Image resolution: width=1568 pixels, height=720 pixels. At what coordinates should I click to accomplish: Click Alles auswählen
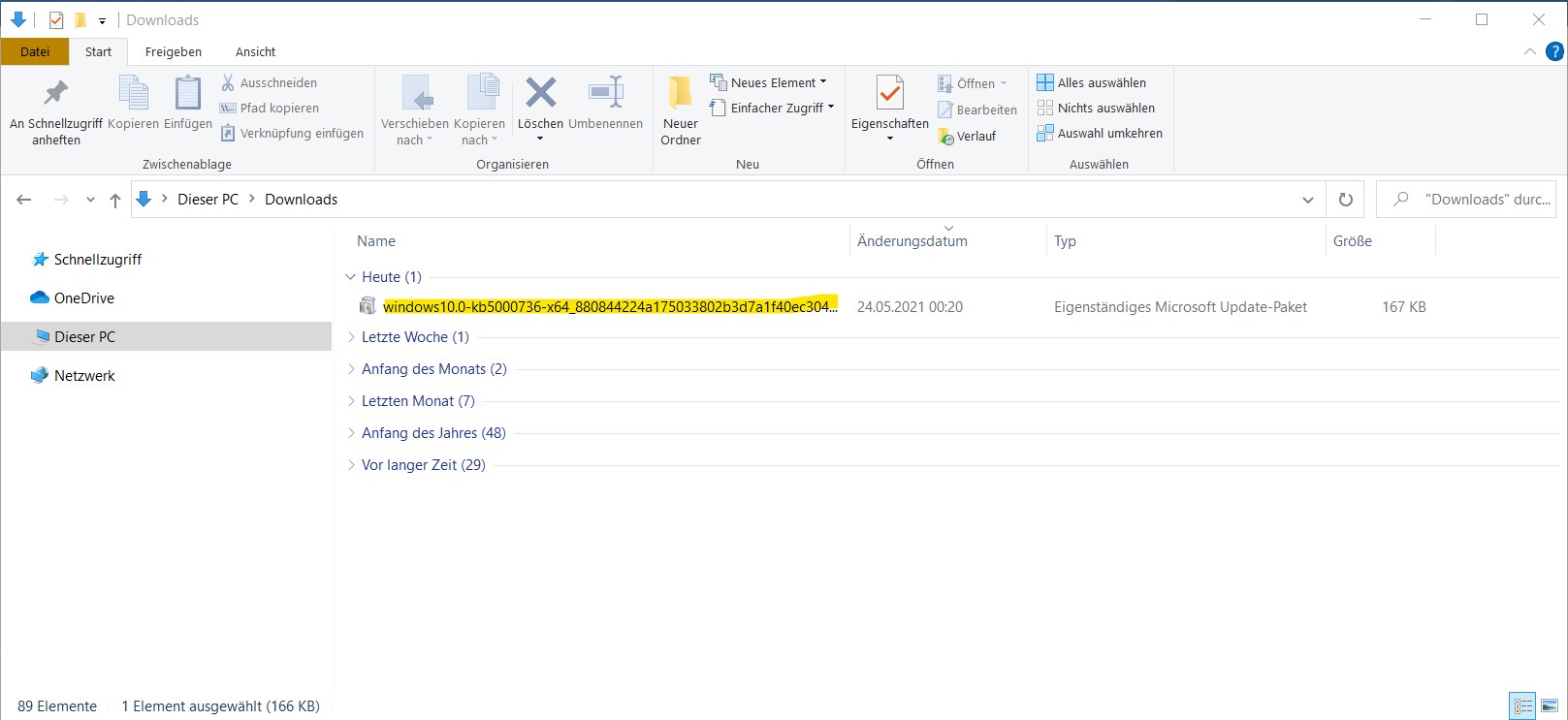[1091, 82]
